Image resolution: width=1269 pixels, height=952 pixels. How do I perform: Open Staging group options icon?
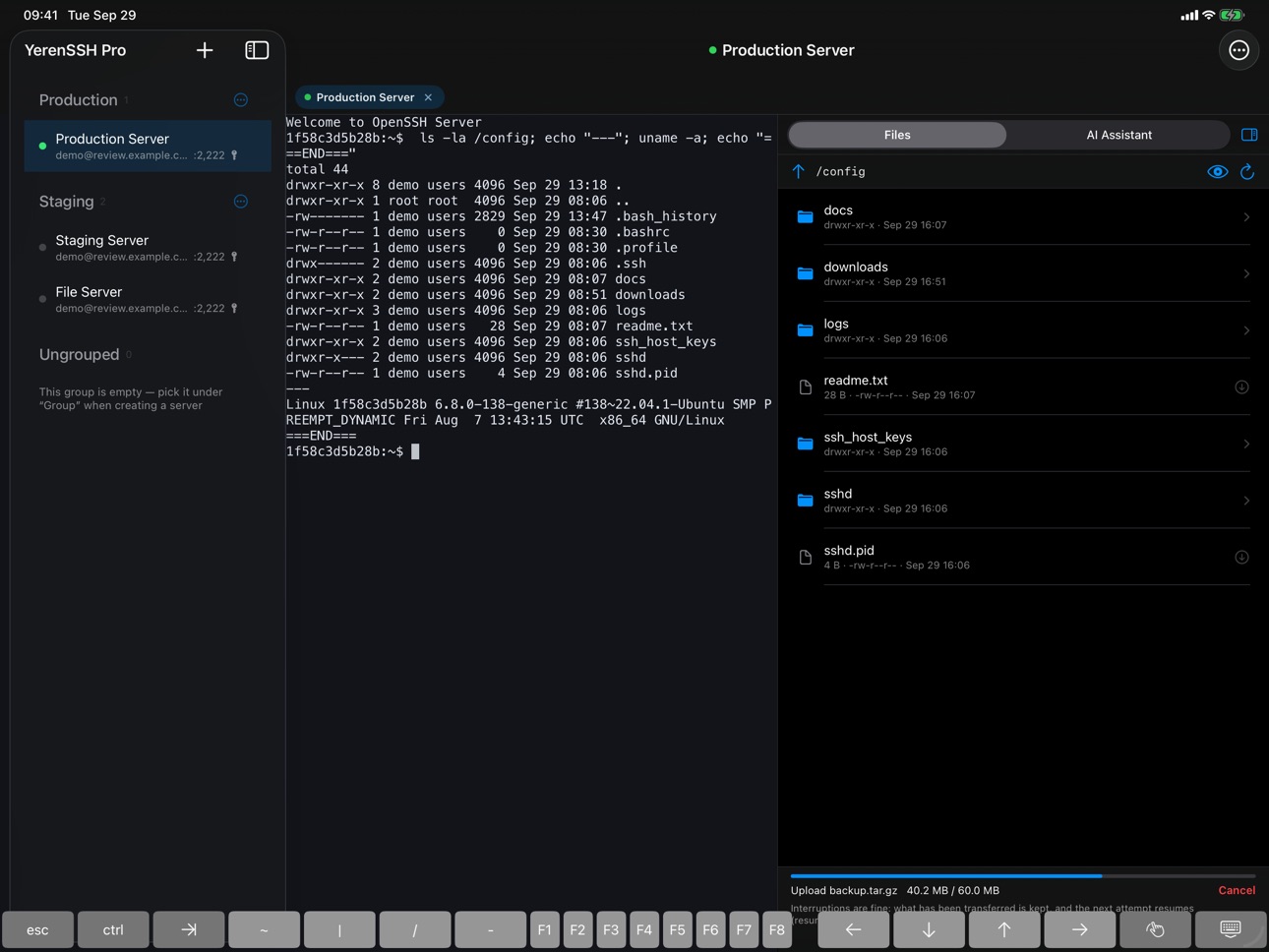tap(241, 202)
